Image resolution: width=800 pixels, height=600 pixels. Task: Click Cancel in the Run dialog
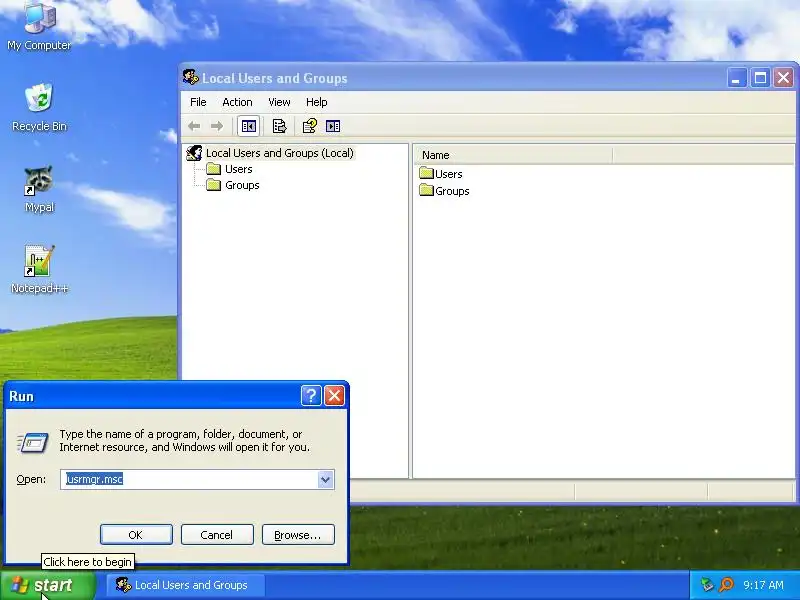(217, 535)
